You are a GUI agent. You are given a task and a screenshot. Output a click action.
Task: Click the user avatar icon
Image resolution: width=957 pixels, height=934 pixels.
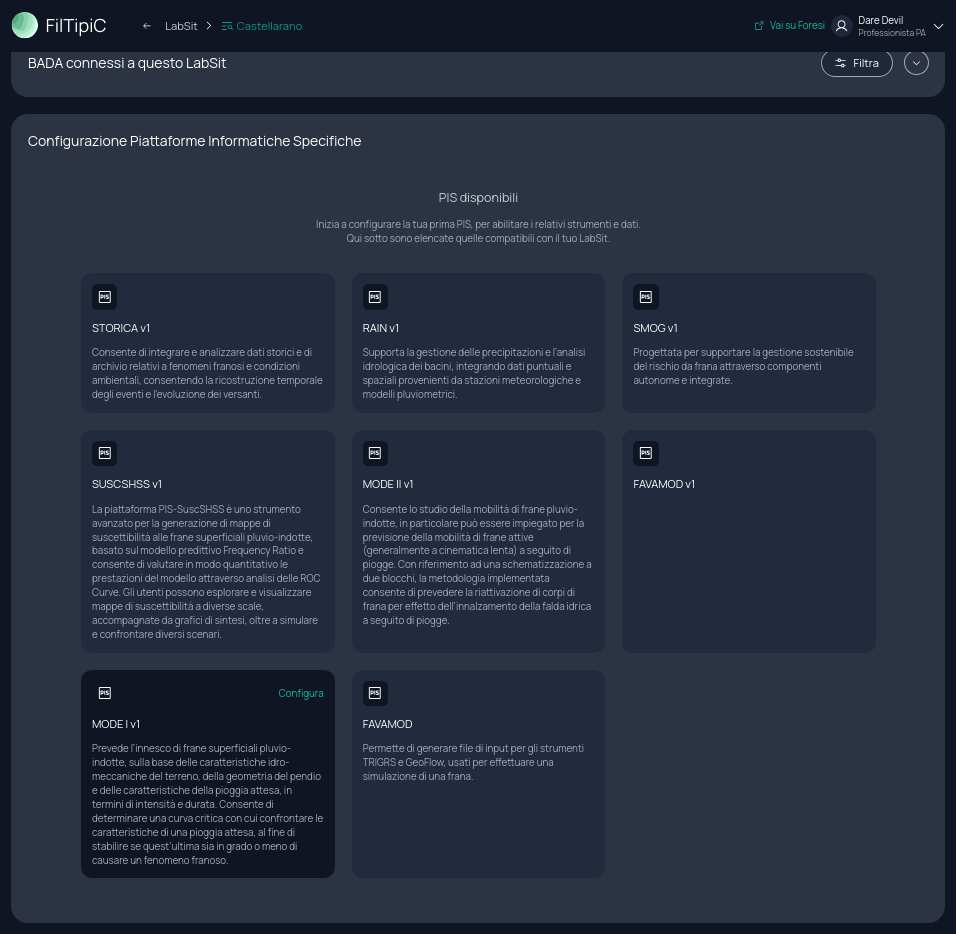pos(842,26)
